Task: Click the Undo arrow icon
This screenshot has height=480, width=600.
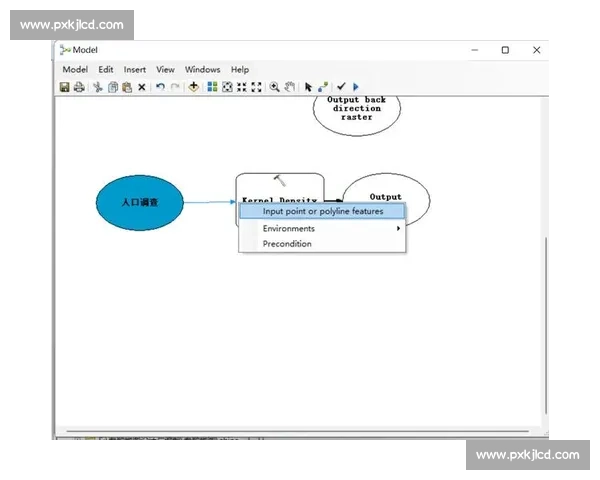Action: tap(160, 87)
